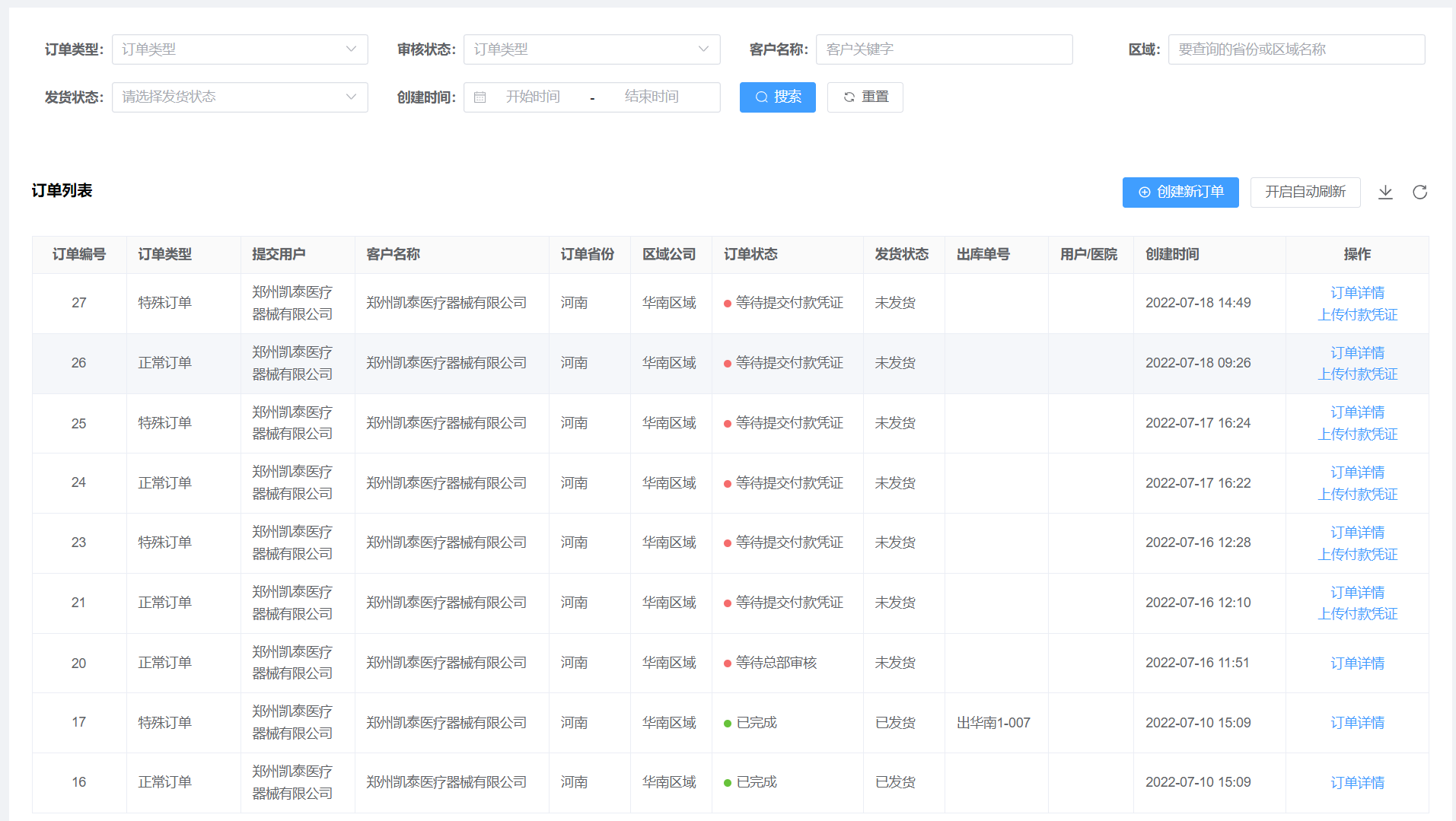Image resolution: width=1456 pixels, height=821 pixels.
Task: Open the 审核状态 dropdown
Action: pos(591,49)
